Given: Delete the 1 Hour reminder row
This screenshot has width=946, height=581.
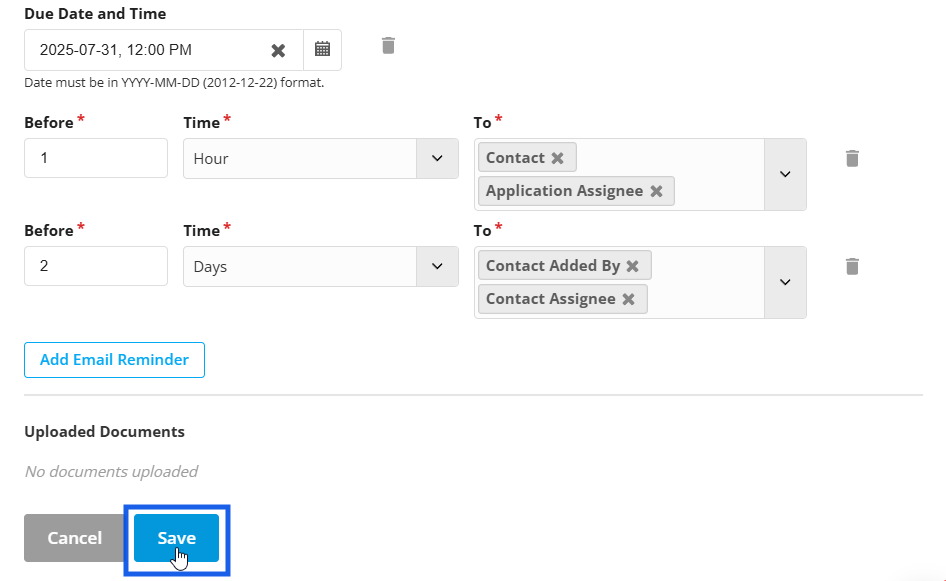Looking at the screenshot, I should (852, 159).
